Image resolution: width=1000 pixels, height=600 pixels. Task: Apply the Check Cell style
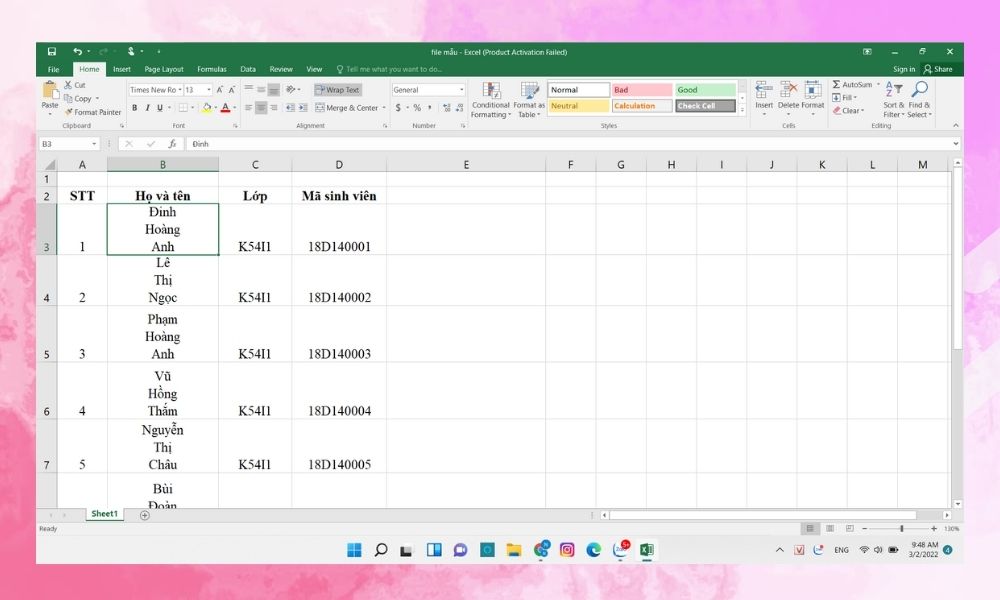pyautogui.click(x=705, y=106)
